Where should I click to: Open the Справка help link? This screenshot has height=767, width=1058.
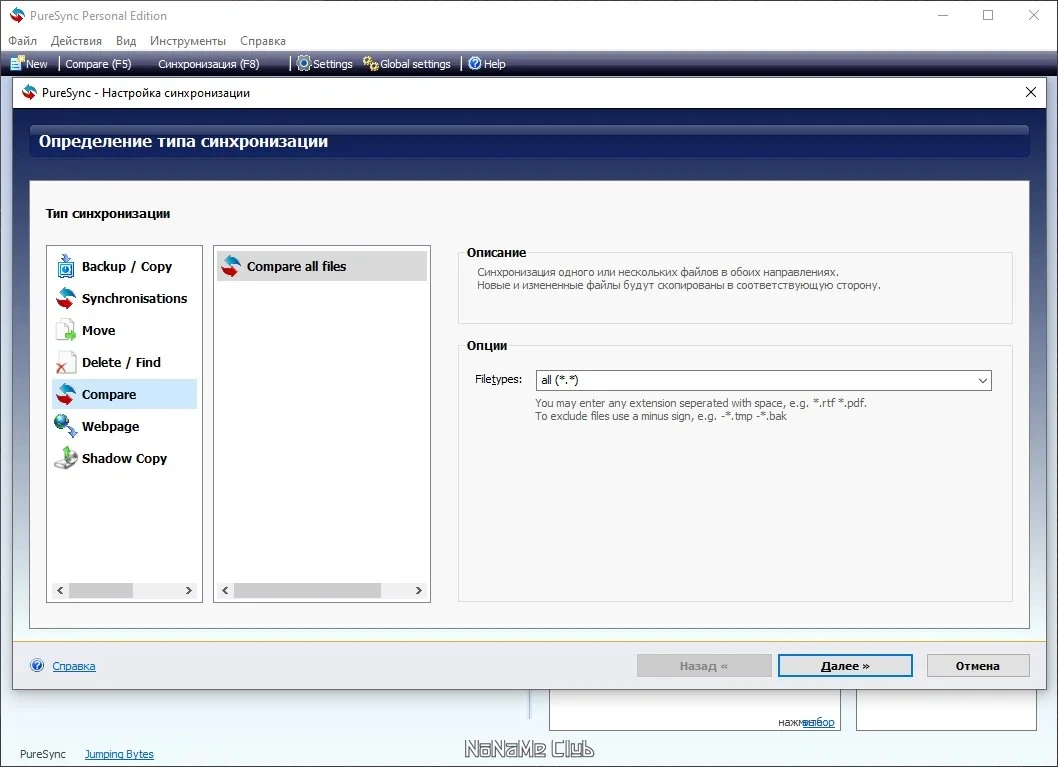(x=74, y=666)
